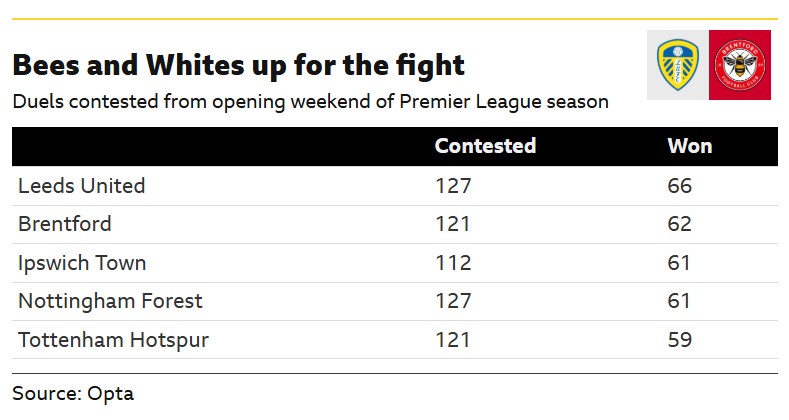This screenshot has width=789, height=420.
Task: Click Brentford's 62 duels won value
Action: [x=679, y=224]
